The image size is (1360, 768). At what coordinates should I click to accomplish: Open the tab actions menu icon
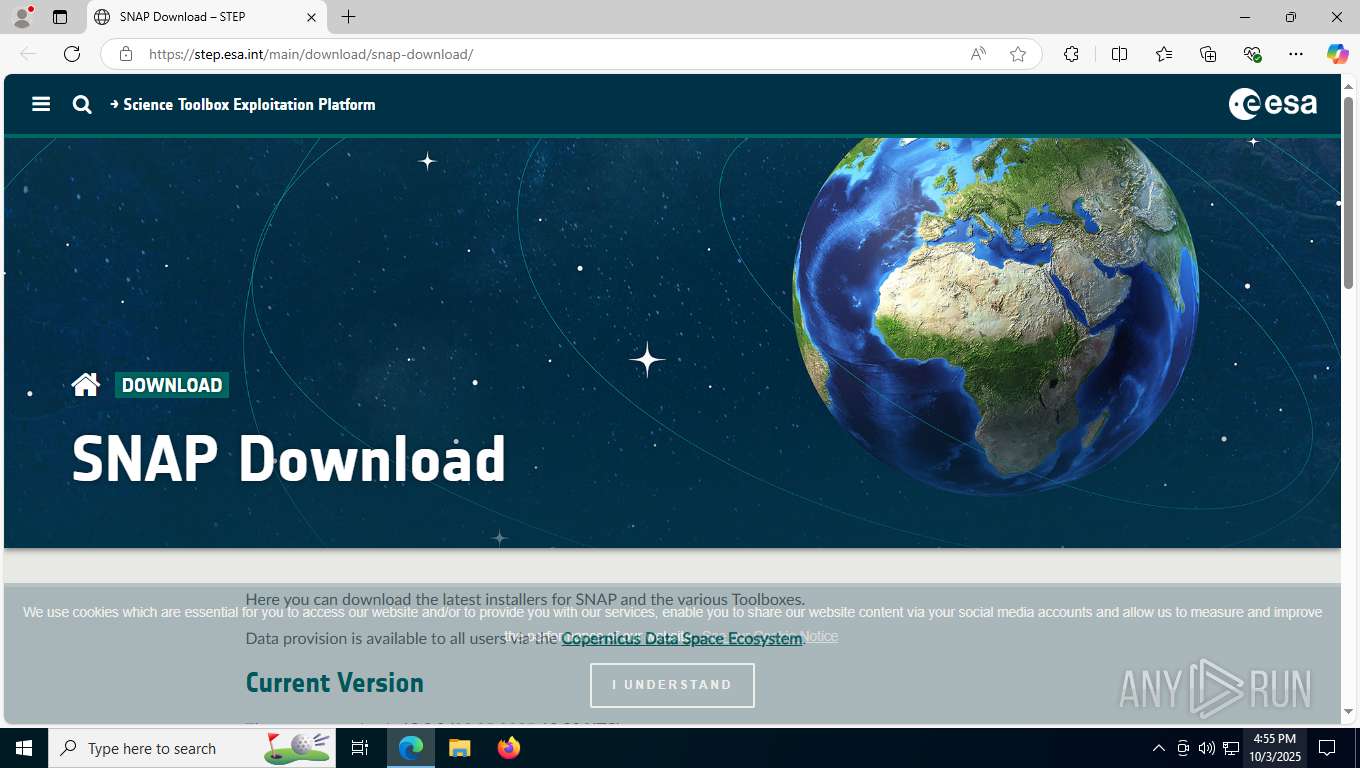pyautogui.click(x=60, y=17)
